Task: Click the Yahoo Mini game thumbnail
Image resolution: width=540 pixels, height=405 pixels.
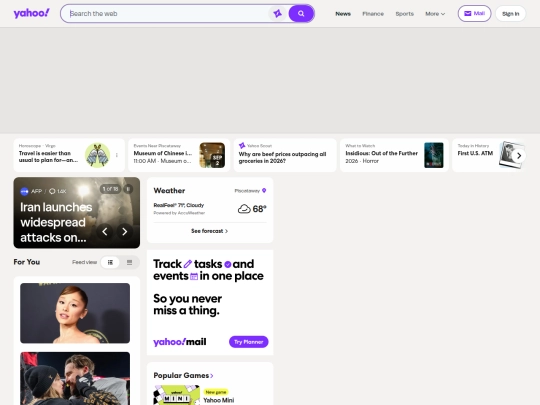Action: [176, 395]
